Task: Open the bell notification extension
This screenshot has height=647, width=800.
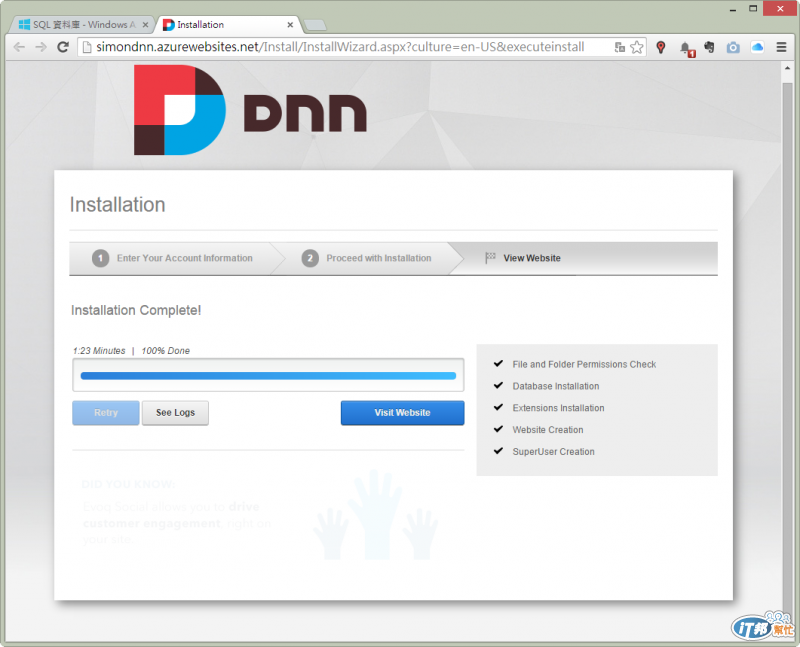Action: pyautogui.click(x=687, y=48)
